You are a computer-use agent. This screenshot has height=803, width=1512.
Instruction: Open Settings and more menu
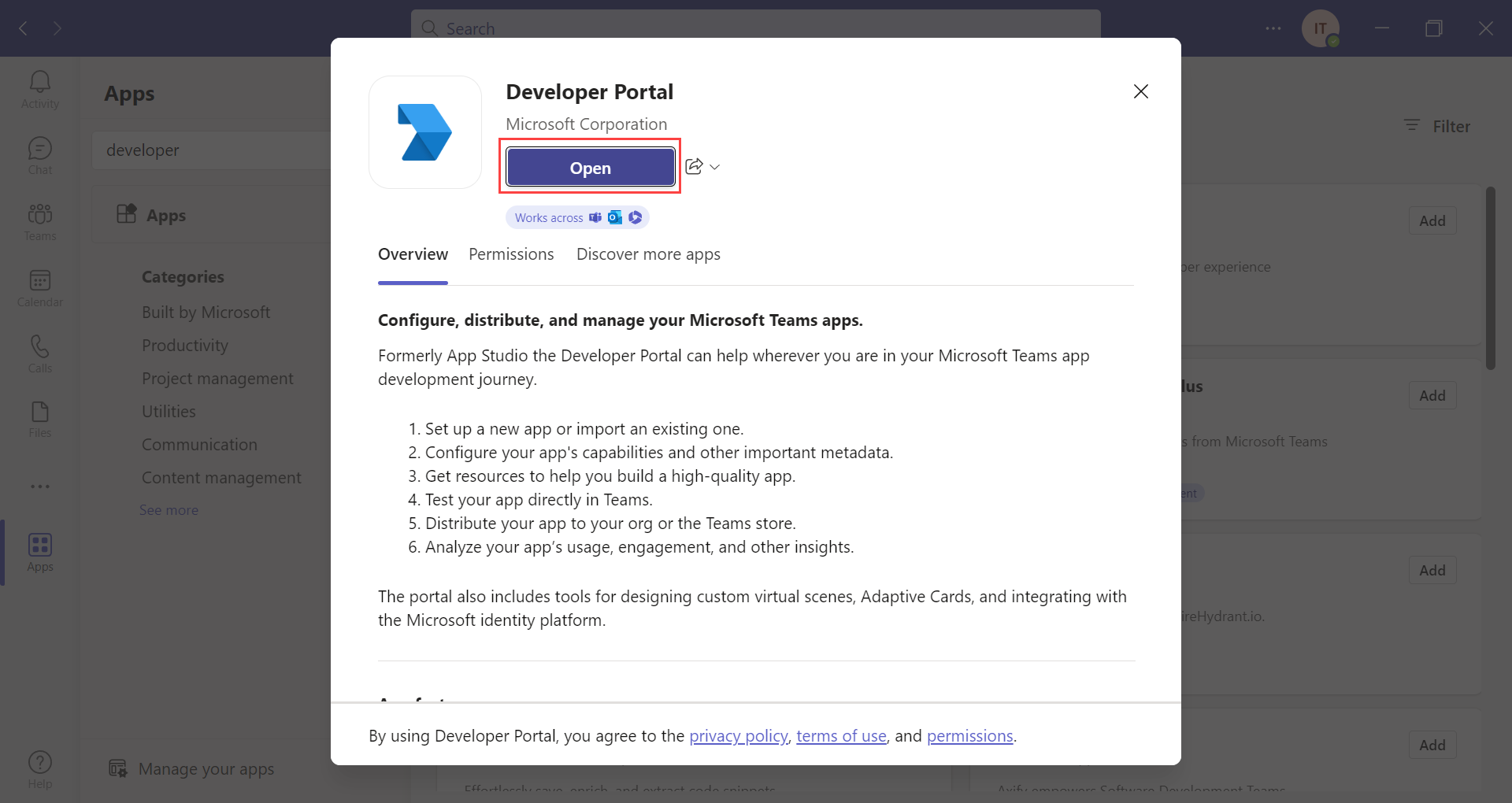pyautogui.click(x=1273, y=28)
